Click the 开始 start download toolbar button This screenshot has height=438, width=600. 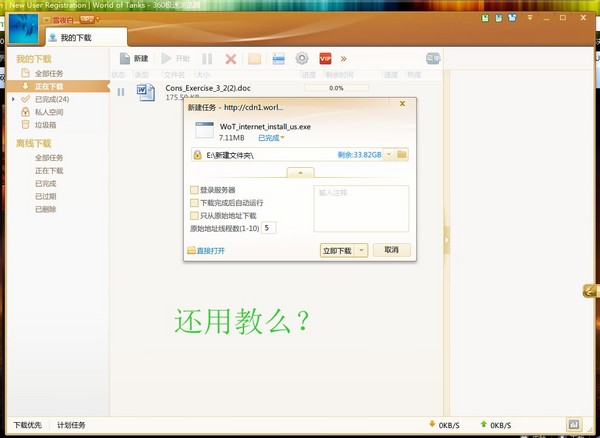[175, 59]
